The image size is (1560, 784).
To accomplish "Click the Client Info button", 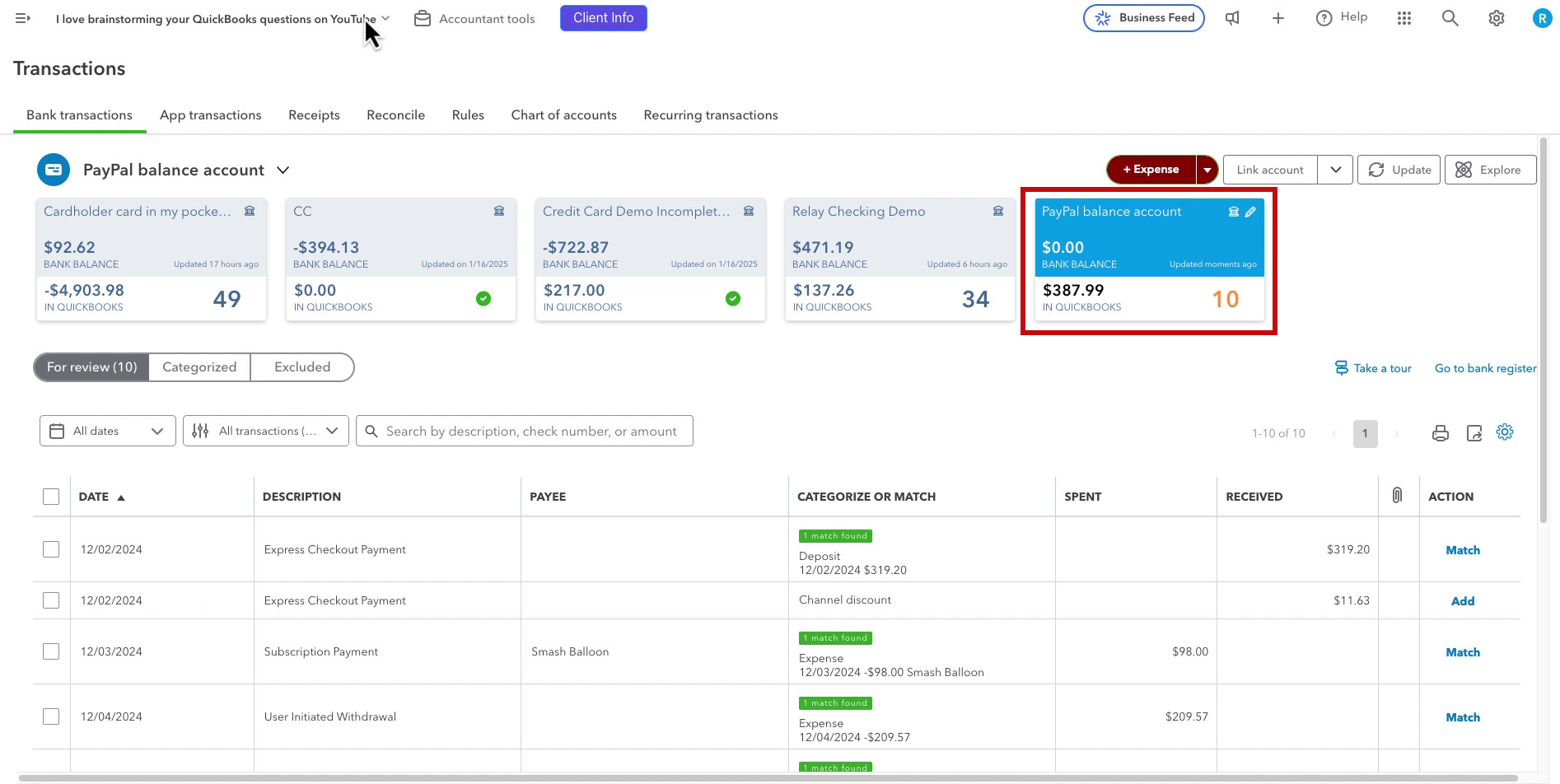I will [x=604, y=18].
